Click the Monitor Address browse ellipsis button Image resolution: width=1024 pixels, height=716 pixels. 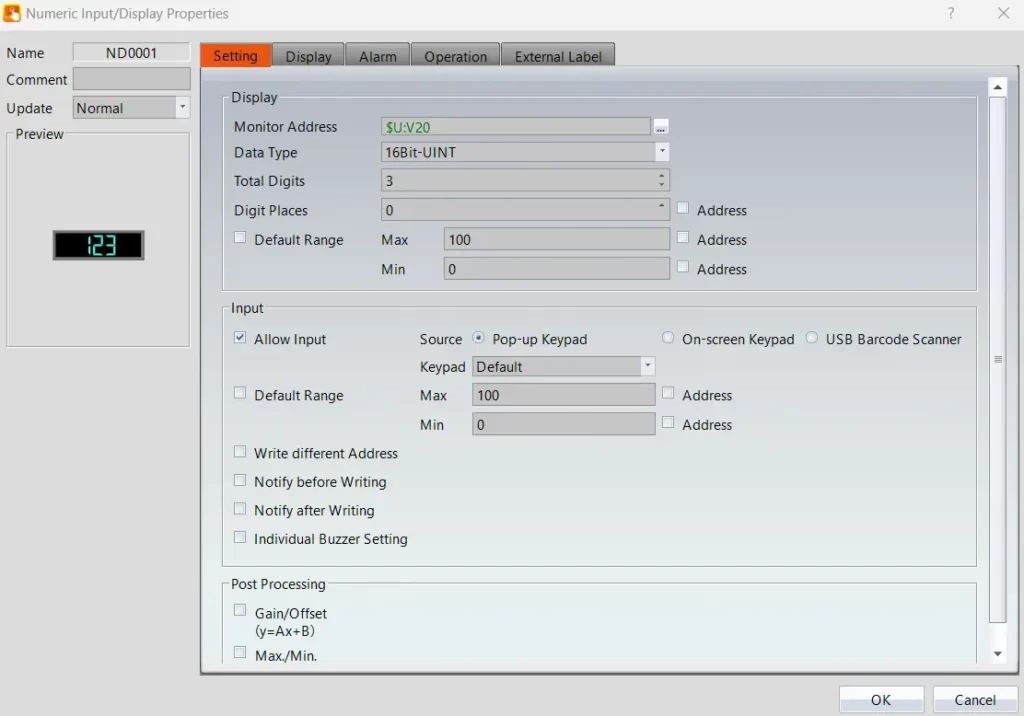coord(661,127)
